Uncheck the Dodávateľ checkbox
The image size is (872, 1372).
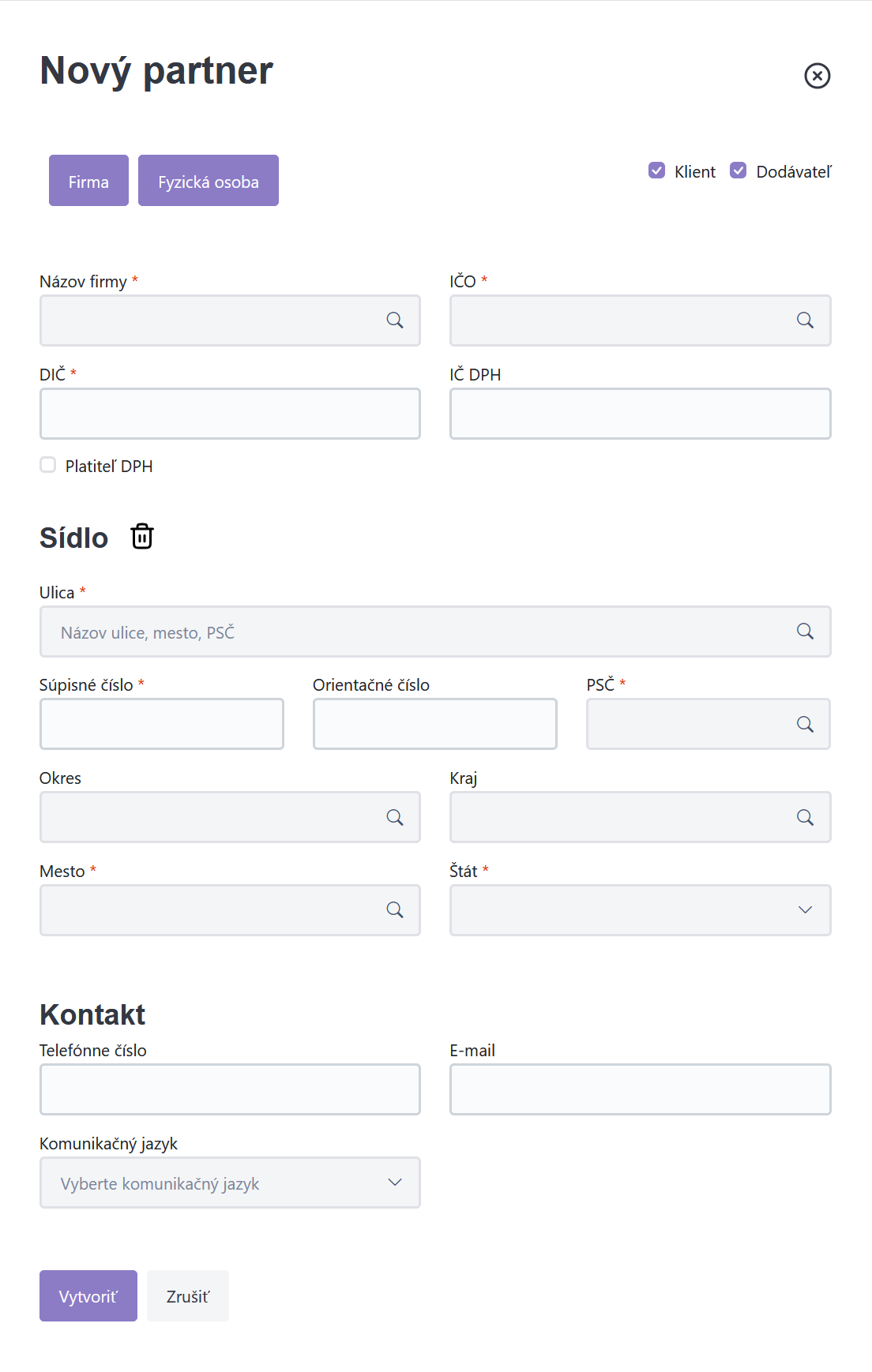(x=738, y=171)
